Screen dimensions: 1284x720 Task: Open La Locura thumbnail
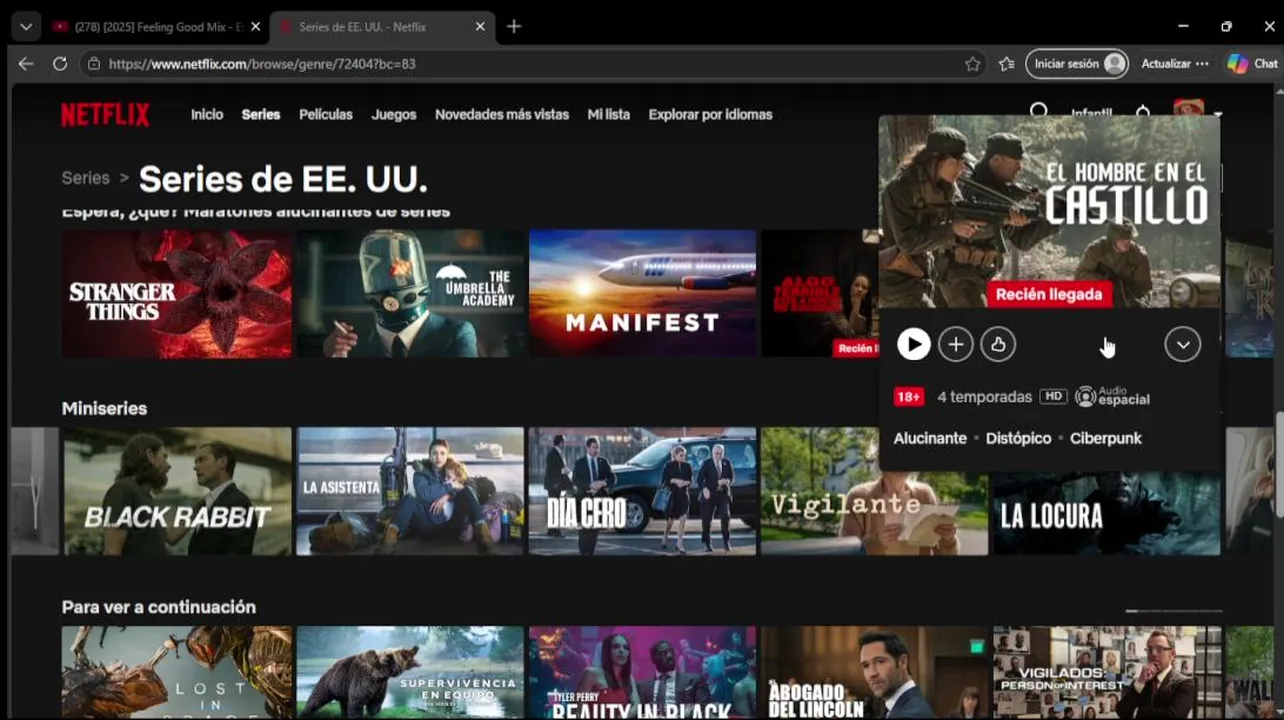pyautogui.click(x=1106, y=513)
